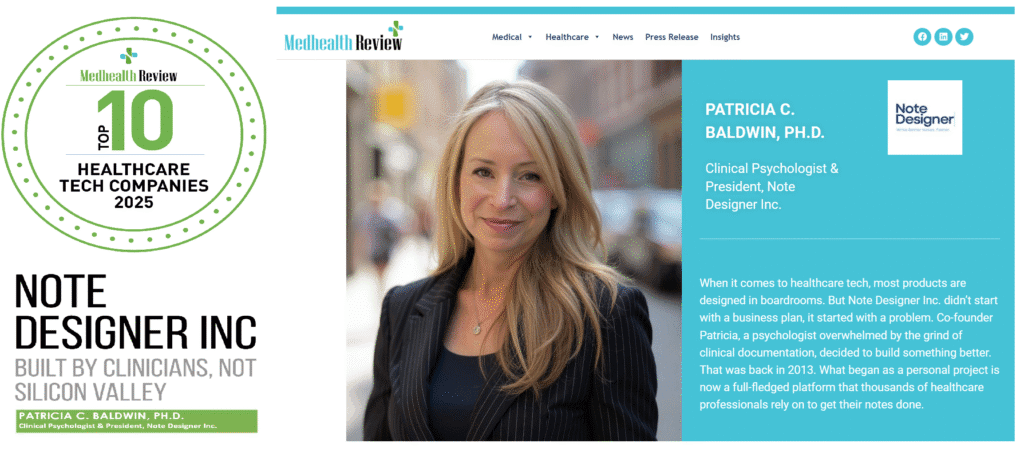Screen dimensions: 1024x459
Task: Open the Twitter social icon
Action: coord(964,37)
